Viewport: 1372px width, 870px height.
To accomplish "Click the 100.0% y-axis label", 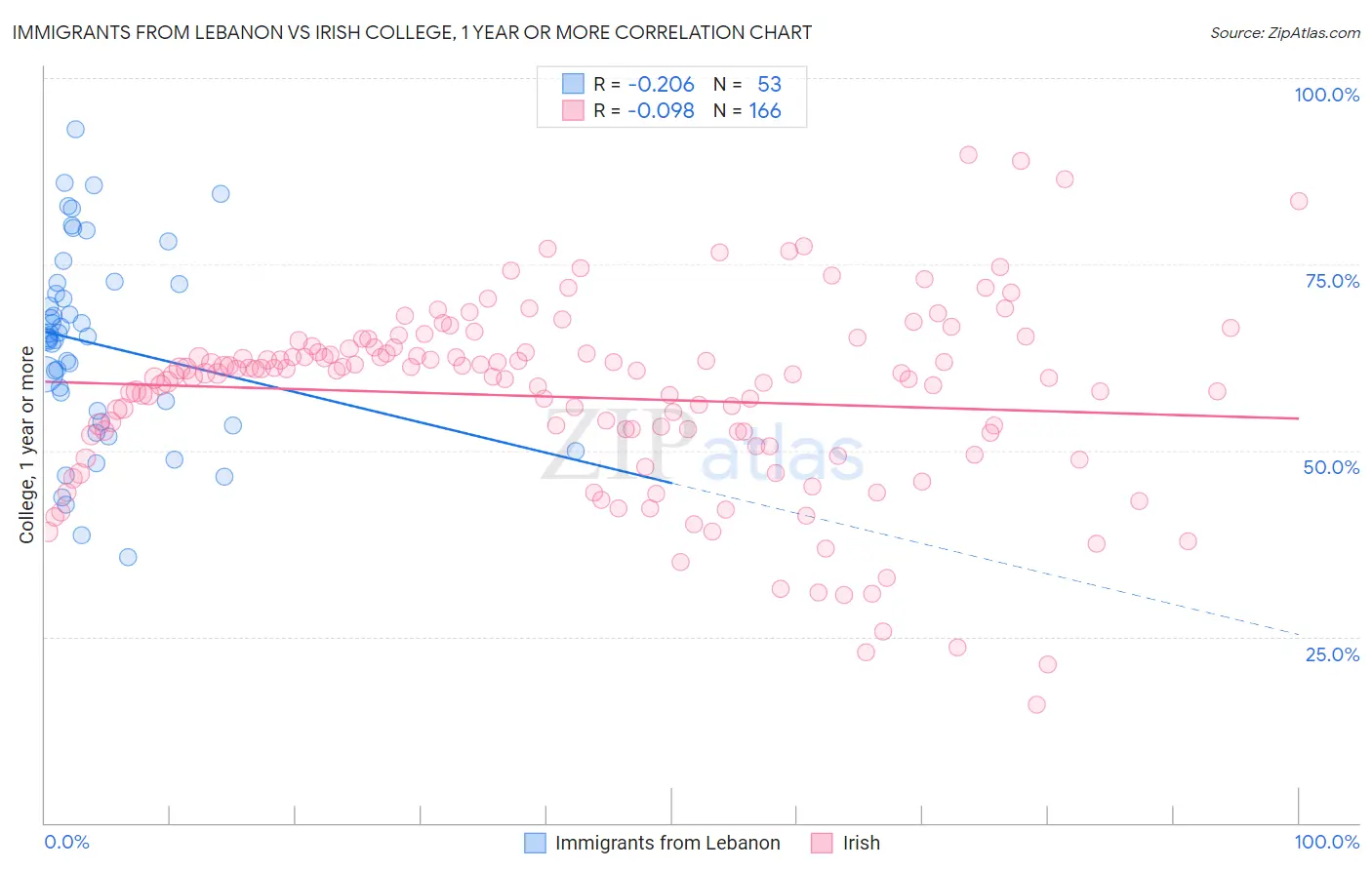I will pos(1327,95).
